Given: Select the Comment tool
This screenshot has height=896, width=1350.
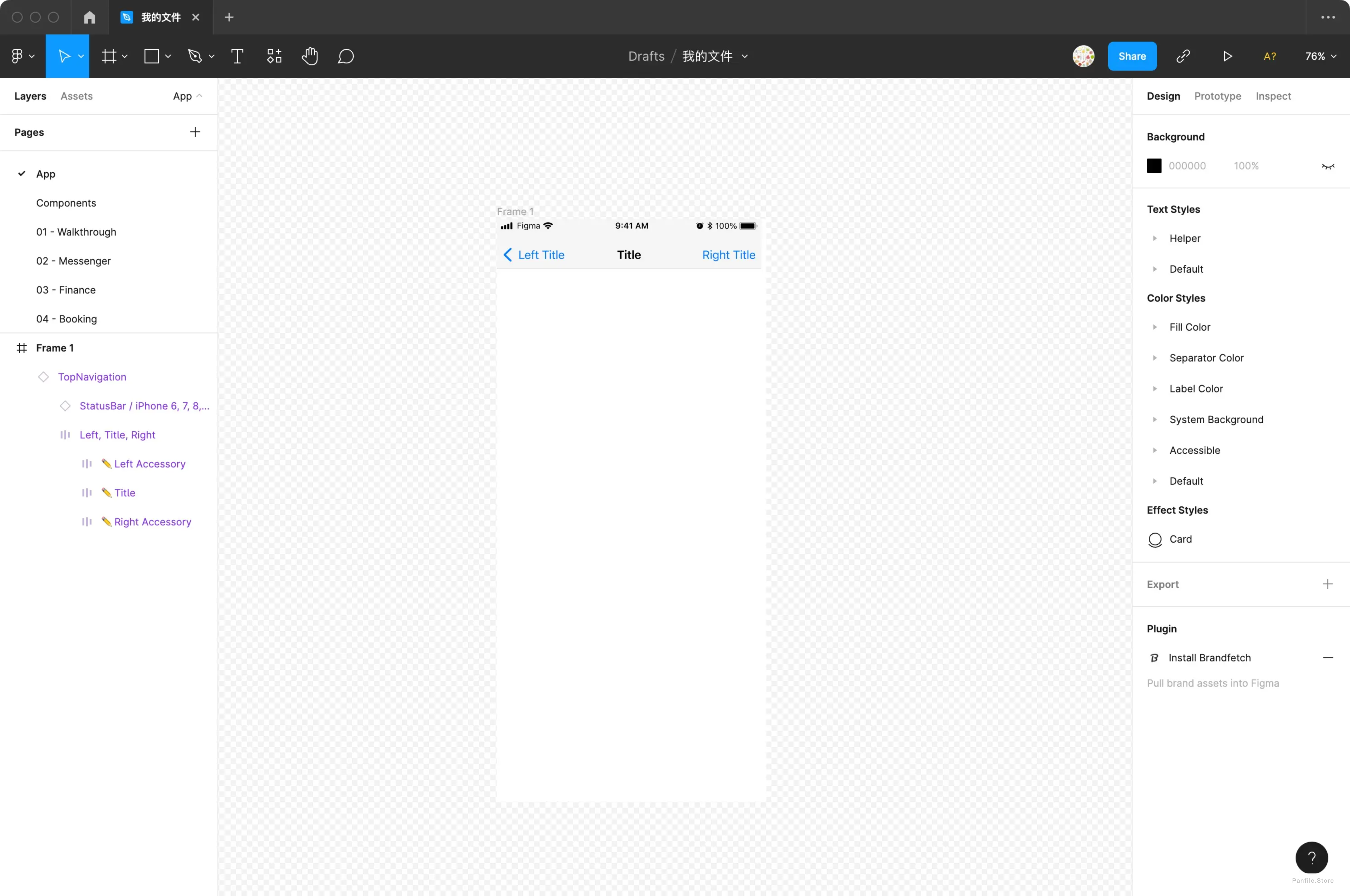Looking at the screenshot, I should click(x=346, y=56).
